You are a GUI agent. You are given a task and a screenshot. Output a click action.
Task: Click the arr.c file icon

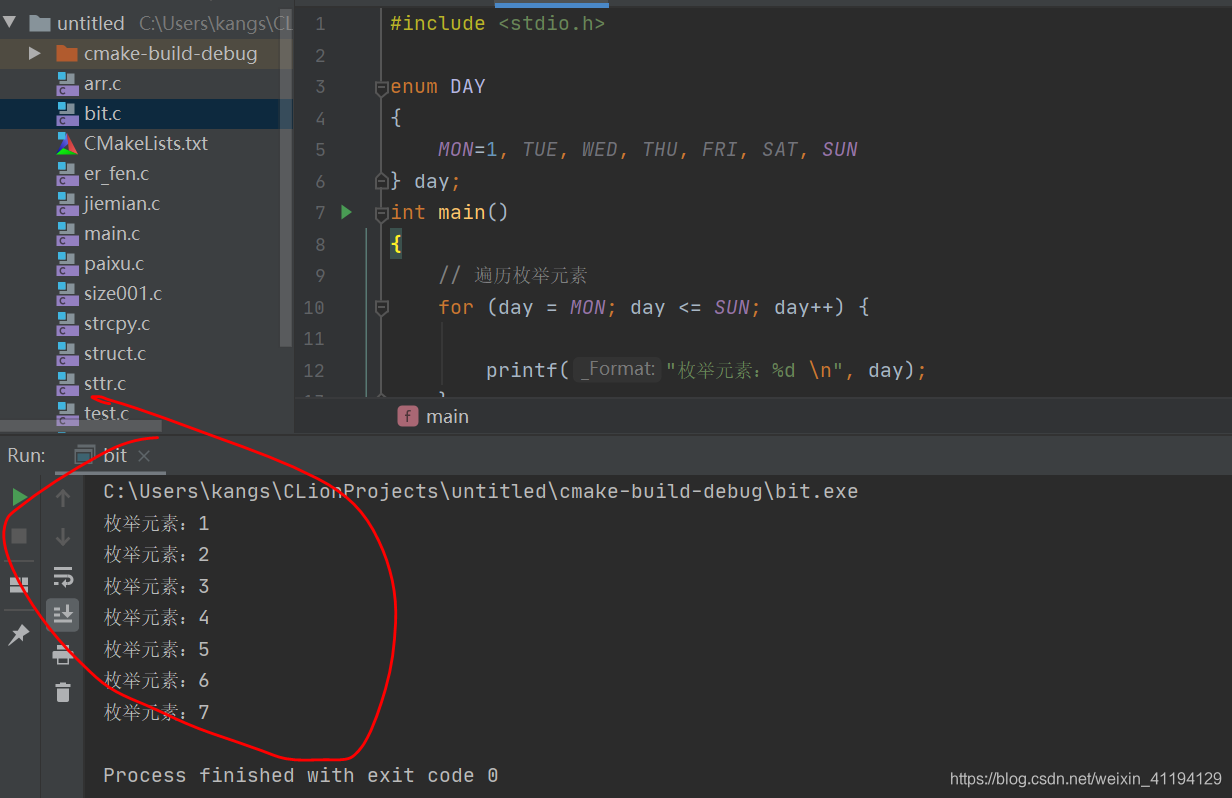point(67,83)
